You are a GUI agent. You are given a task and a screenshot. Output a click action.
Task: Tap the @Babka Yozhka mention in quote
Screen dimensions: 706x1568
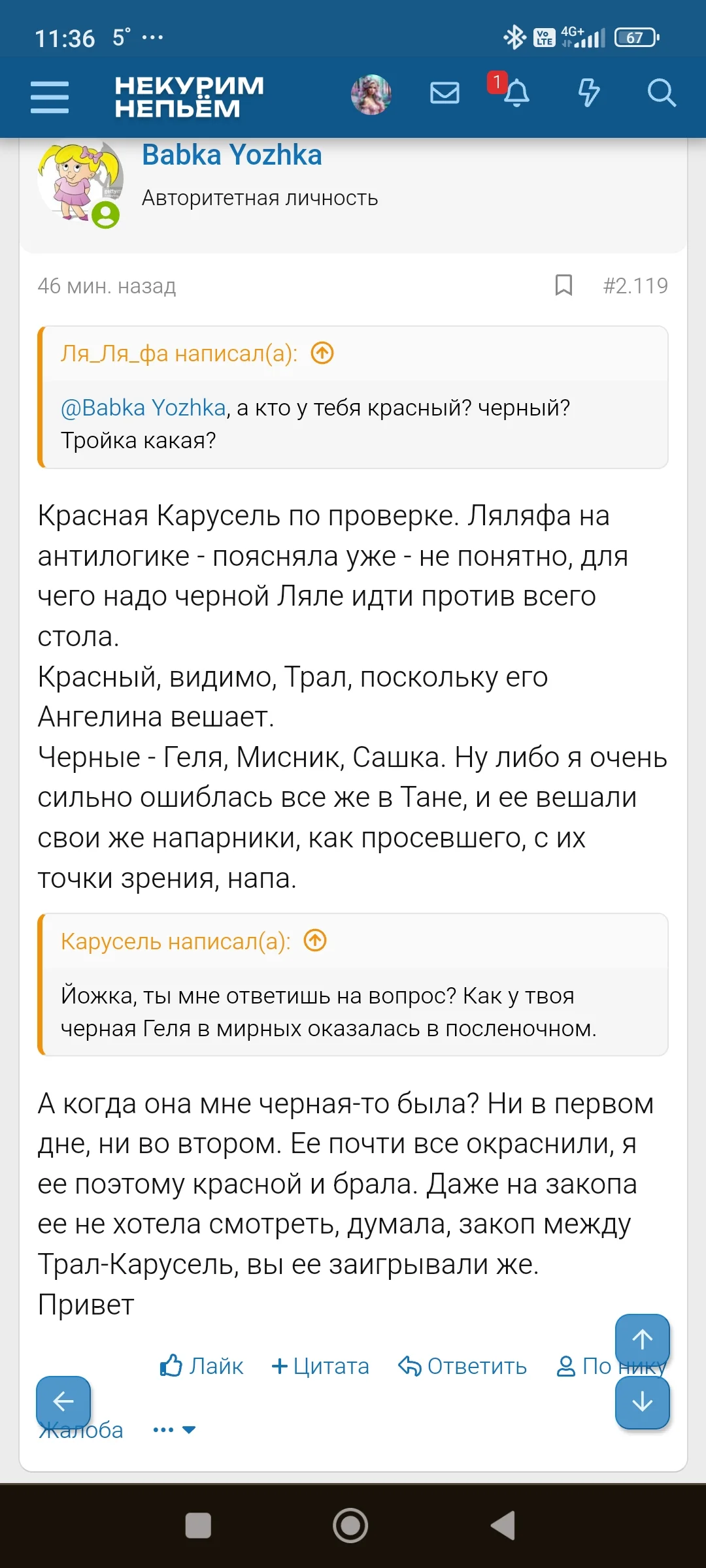(143, 408)
